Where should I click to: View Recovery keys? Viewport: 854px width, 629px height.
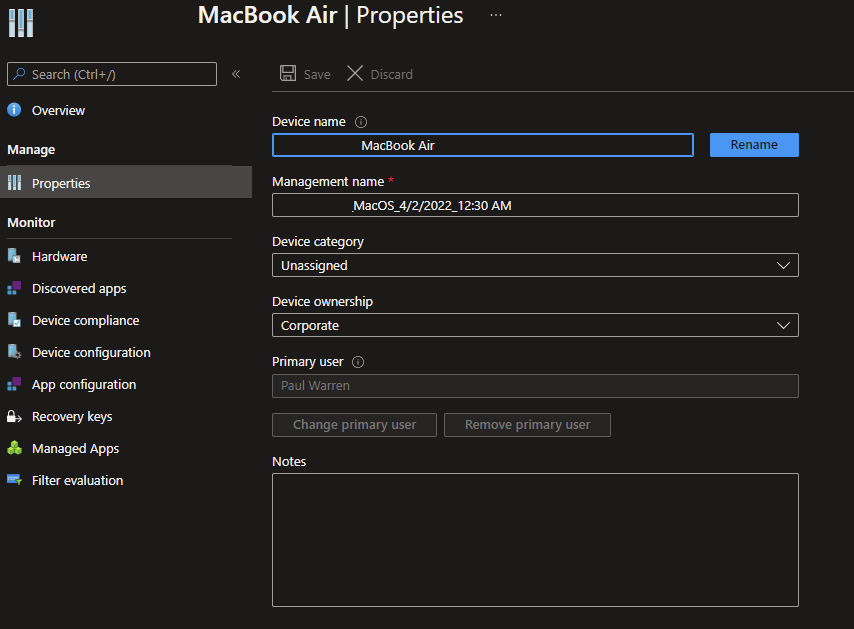pyautogui.click(x=72, y=417)
